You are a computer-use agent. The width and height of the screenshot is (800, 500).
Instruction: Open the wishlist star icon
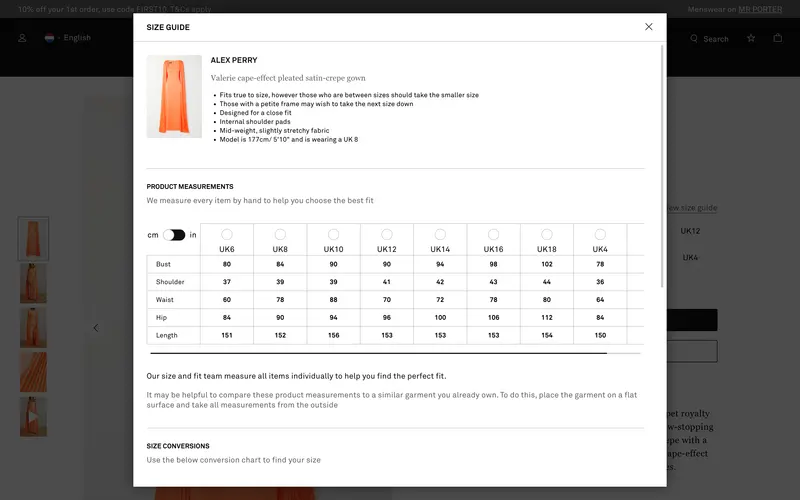coord(751,38)
